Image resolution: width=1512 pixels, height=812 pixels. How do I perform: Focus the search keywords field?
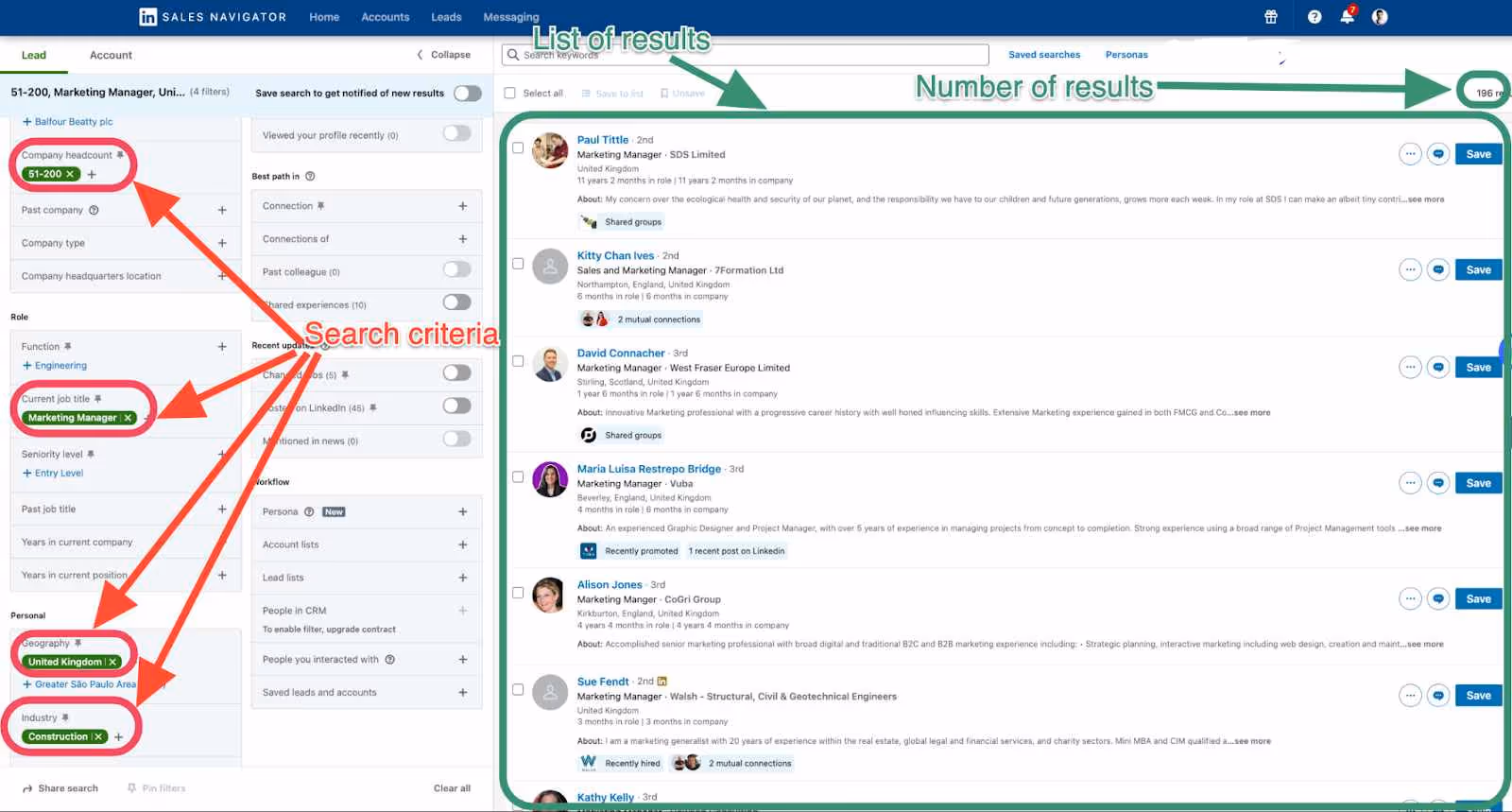(747, 55)
